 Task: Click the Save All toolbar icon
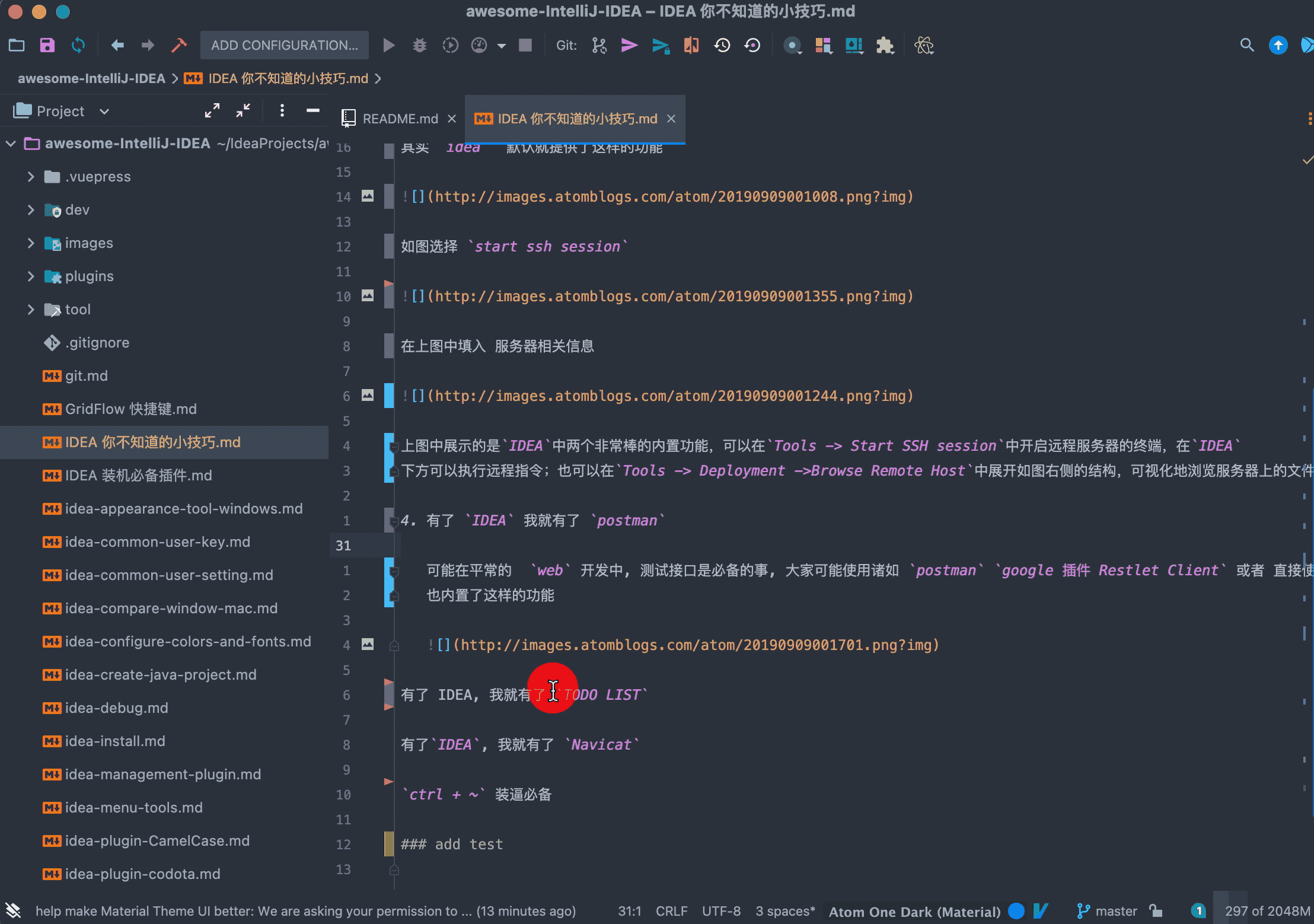(x=47, y=45)
